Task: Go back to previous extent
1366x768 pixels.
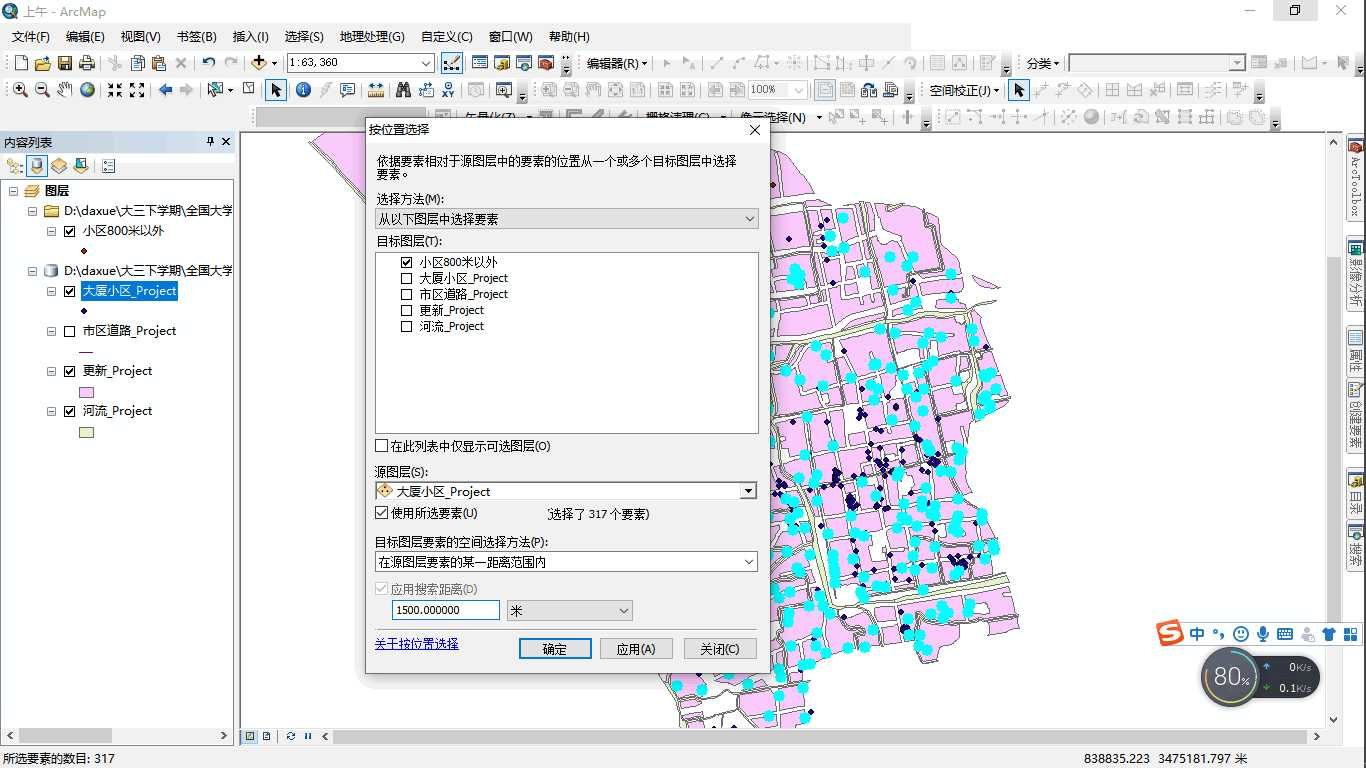Action: click(166, 90)
